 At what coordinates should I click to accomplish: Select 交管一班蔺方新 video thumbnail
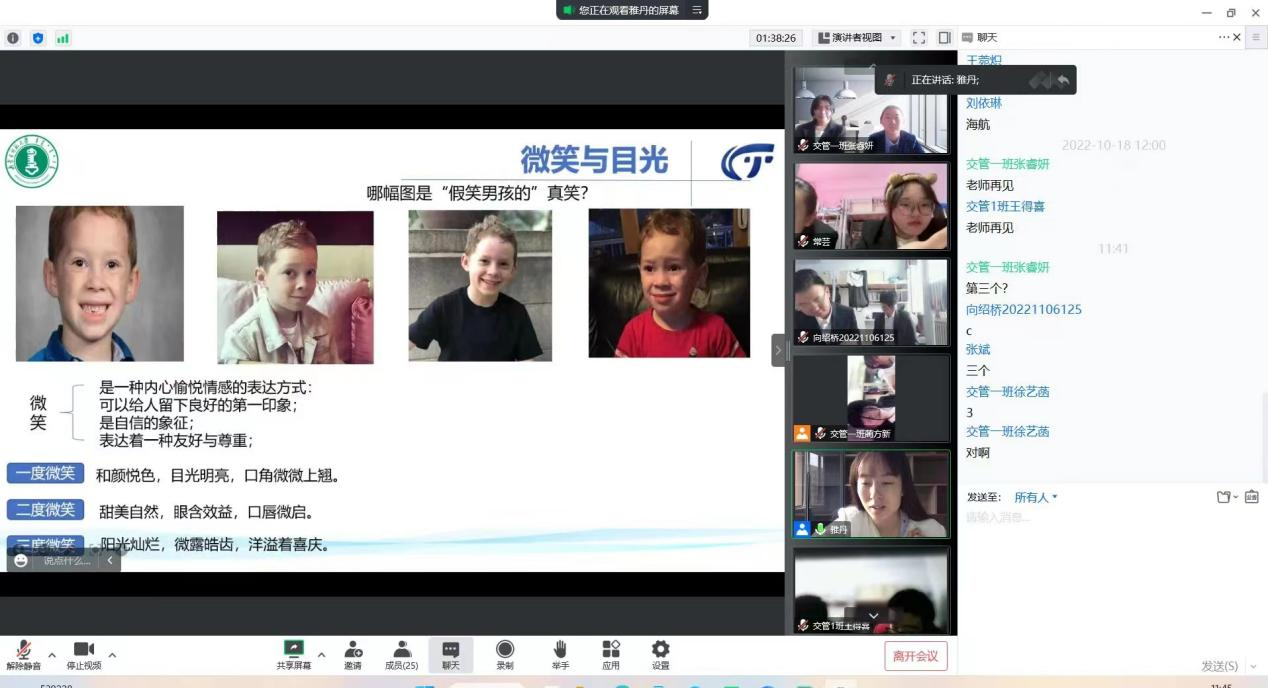871,398
